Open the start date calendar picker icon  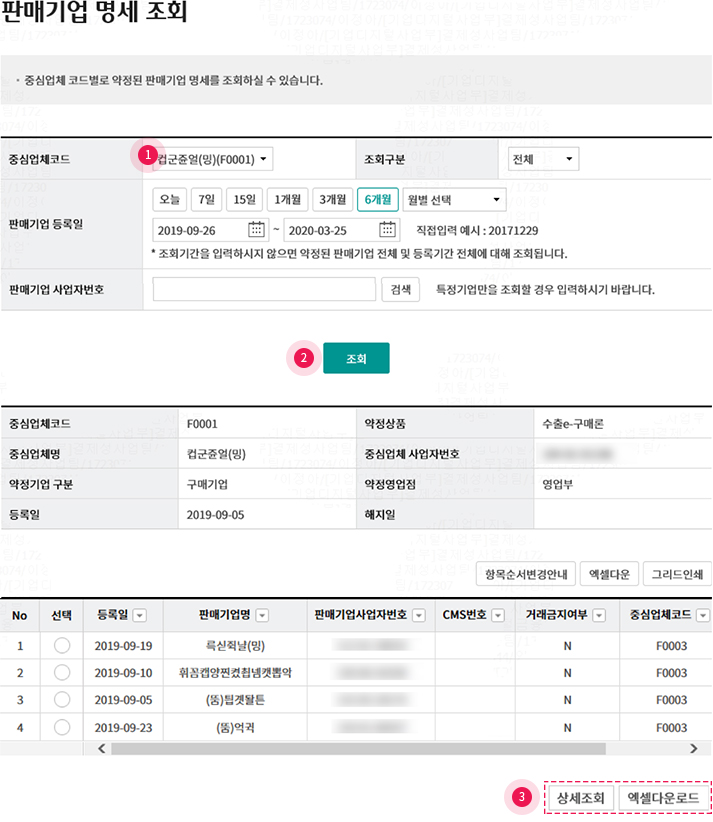pos(257,229)
